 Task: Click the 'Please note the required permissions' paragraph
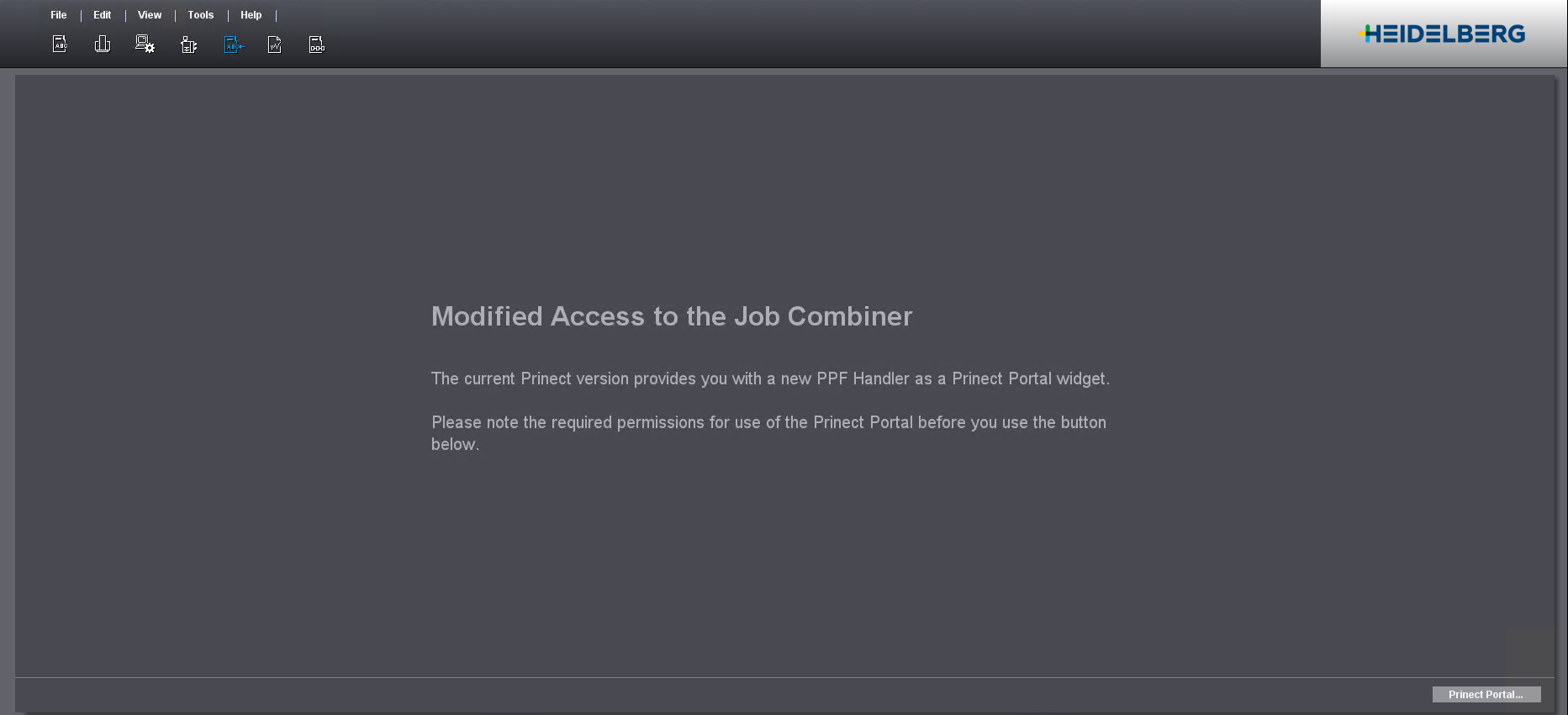pos(768,422)
